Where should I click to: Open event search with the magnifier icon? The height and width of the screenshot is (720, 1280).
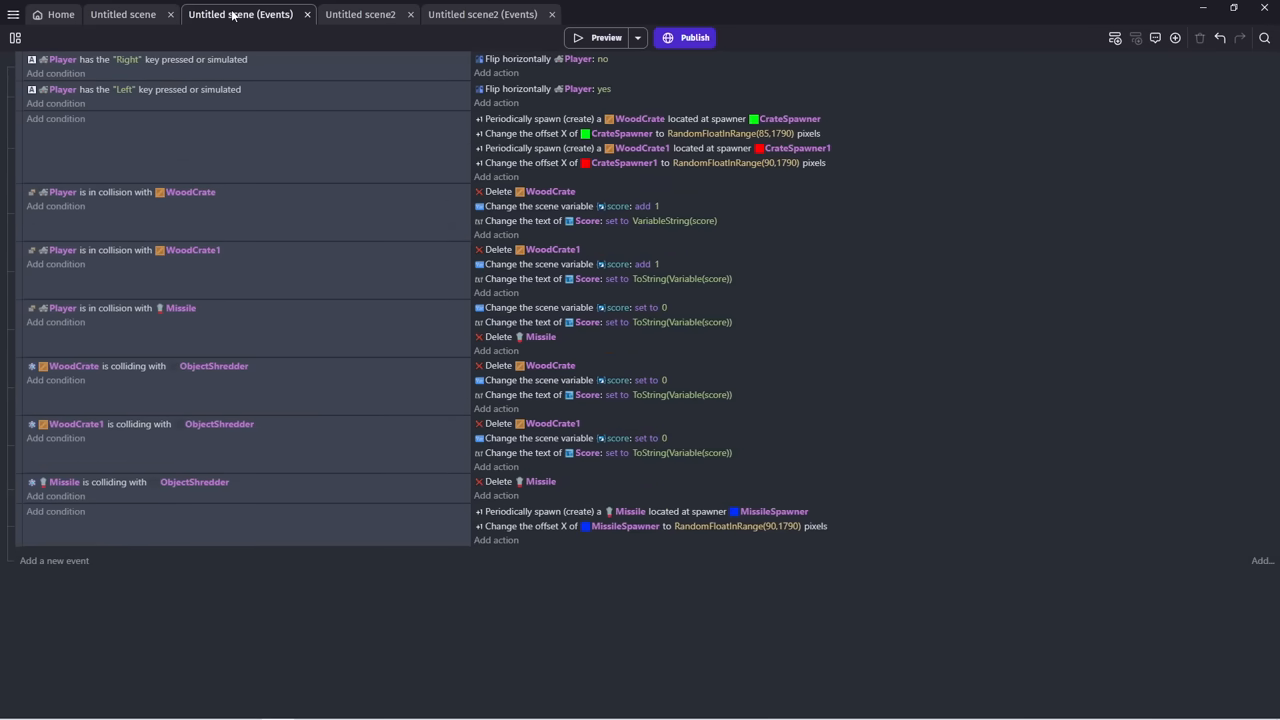(x=1265, y=38)
